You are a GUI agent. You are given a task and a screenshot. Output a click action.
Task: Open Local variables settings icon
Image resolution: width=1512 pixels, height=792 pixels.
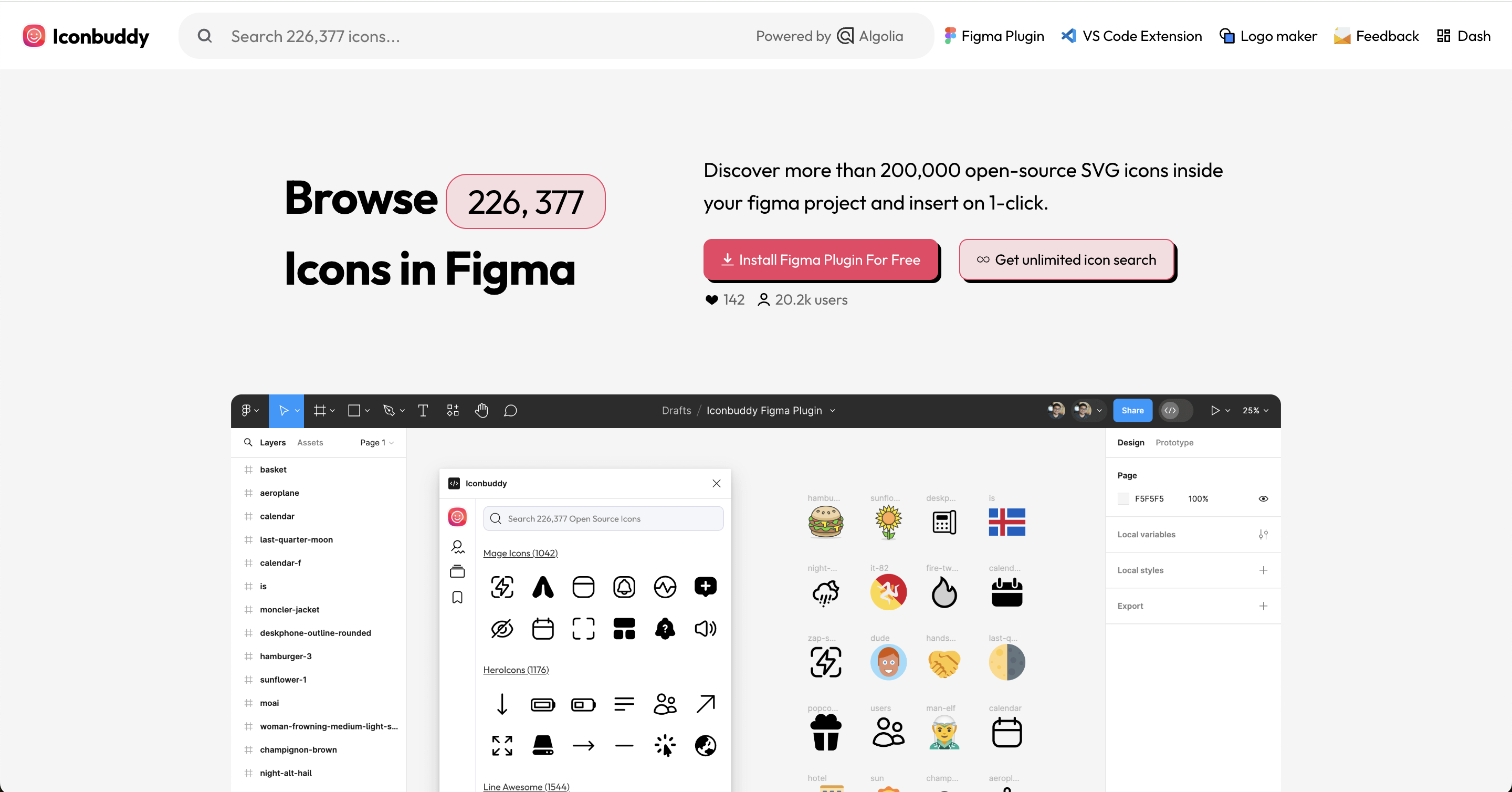(1263, 534)
